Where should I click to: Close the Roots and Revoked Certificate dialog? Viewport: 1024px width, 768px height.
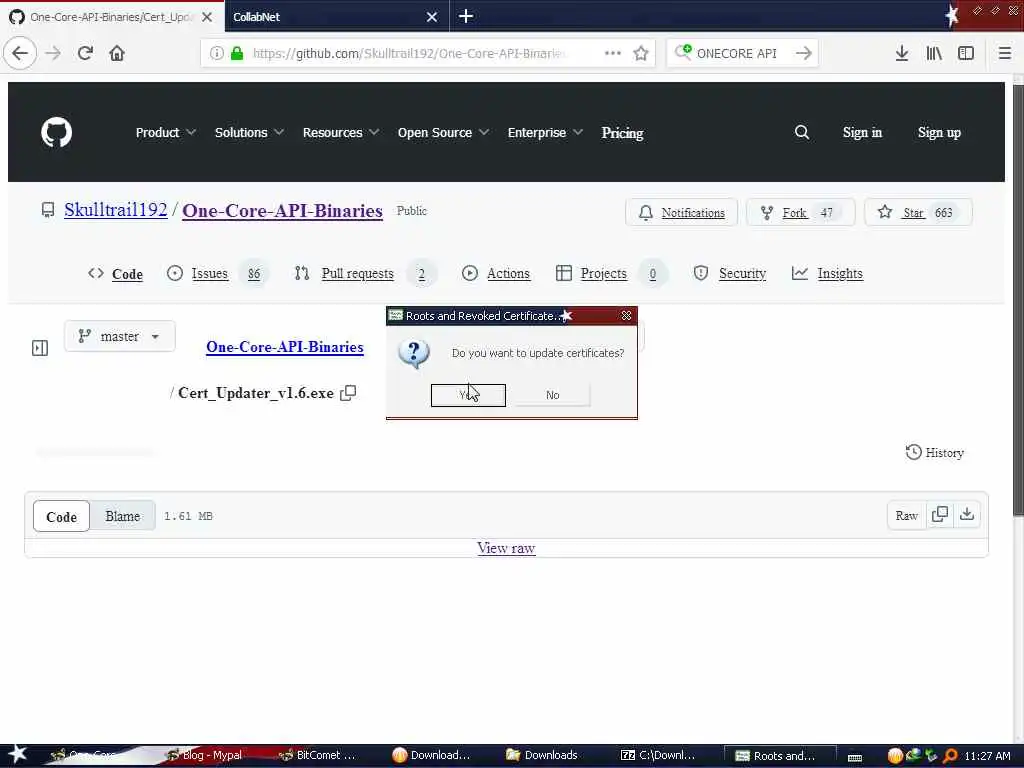[x=626, y=315]
